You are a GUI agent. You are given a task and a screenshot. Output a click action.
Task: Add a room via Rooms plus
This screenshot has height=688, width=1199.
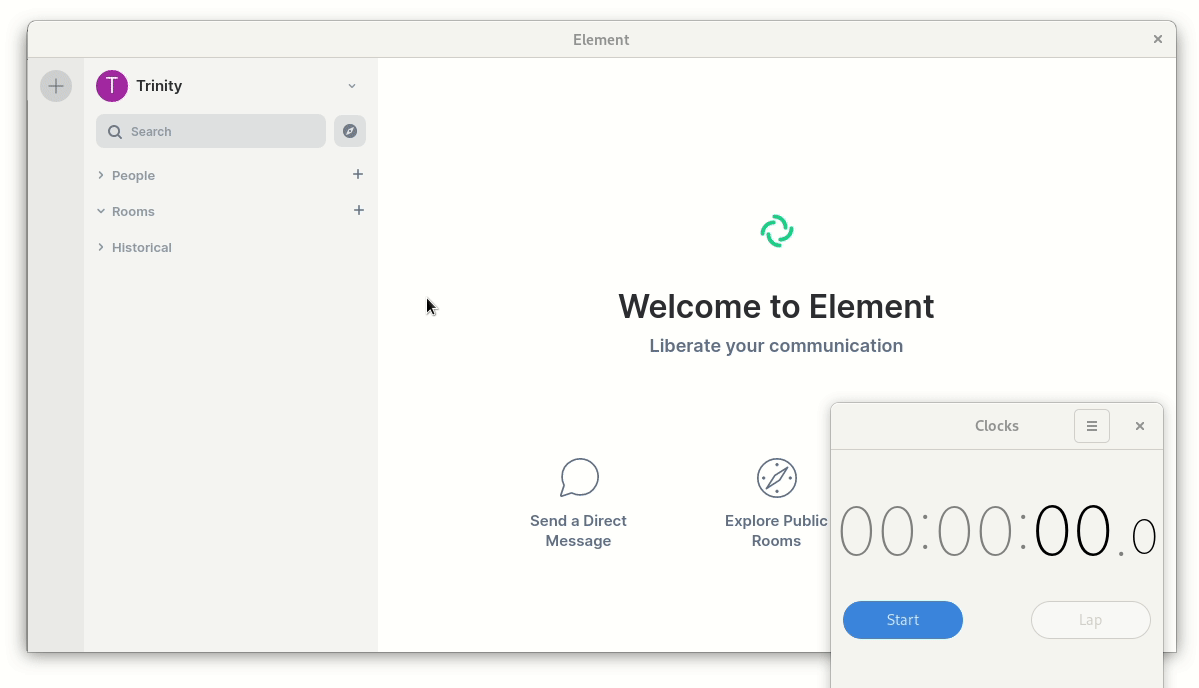coord(359,210)
